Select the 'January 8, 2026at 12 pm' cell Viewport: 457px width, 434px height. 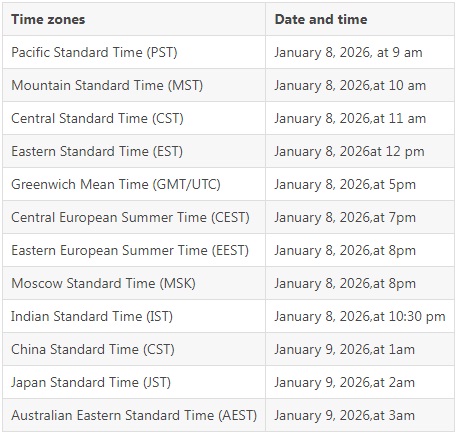click(360, 151)
